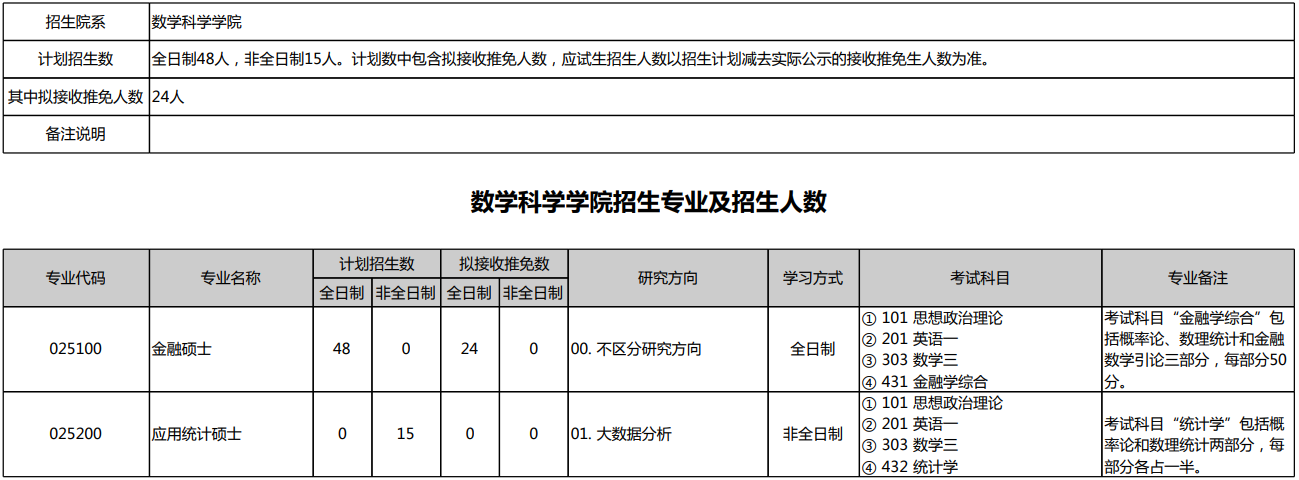Select the 24人 value cell
Image resolution: width=1299 pixels, height=480 pixels.
point(168,97)
